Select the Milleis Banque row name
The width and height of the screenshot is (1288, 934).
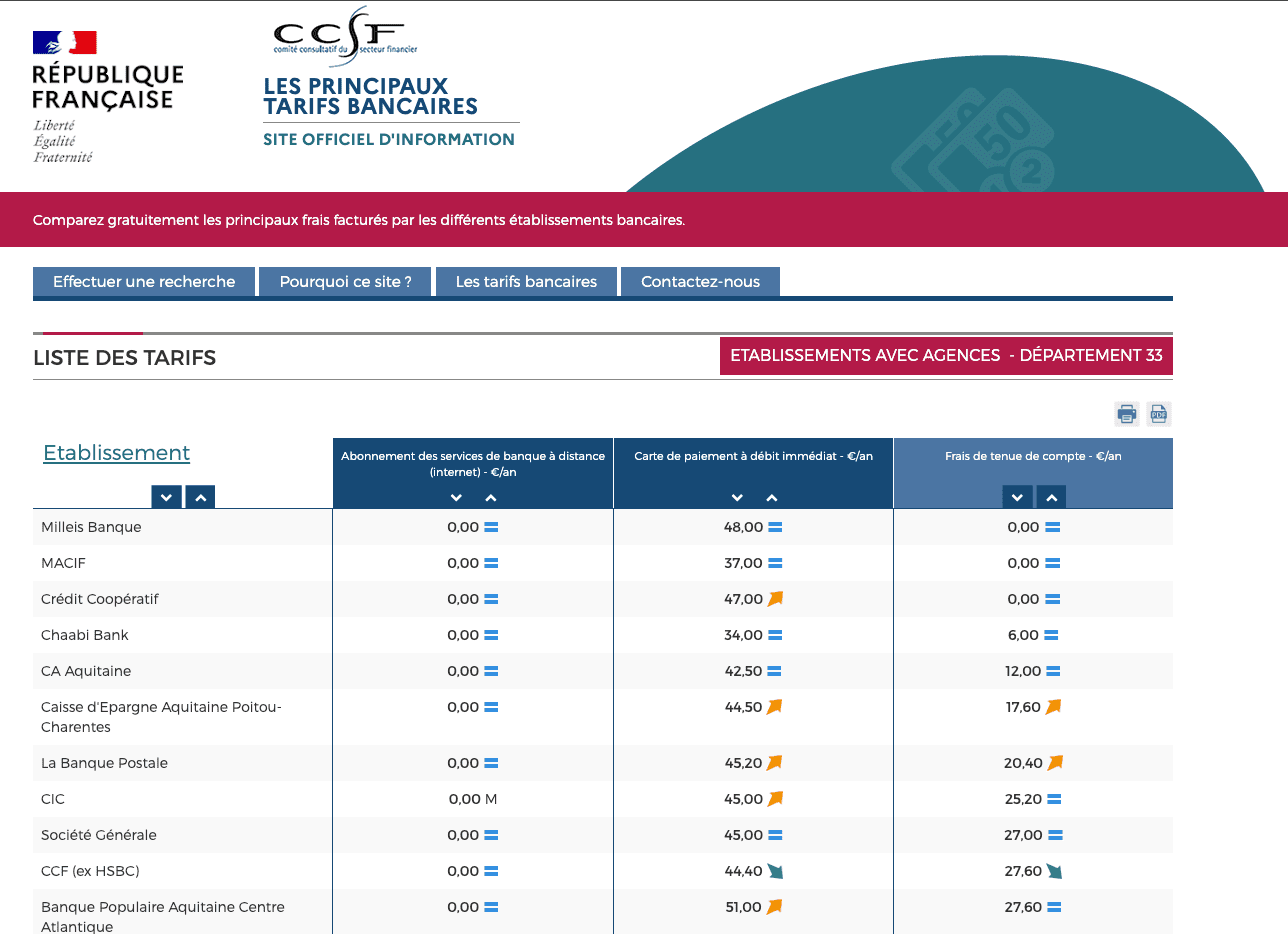click(91, 527)
